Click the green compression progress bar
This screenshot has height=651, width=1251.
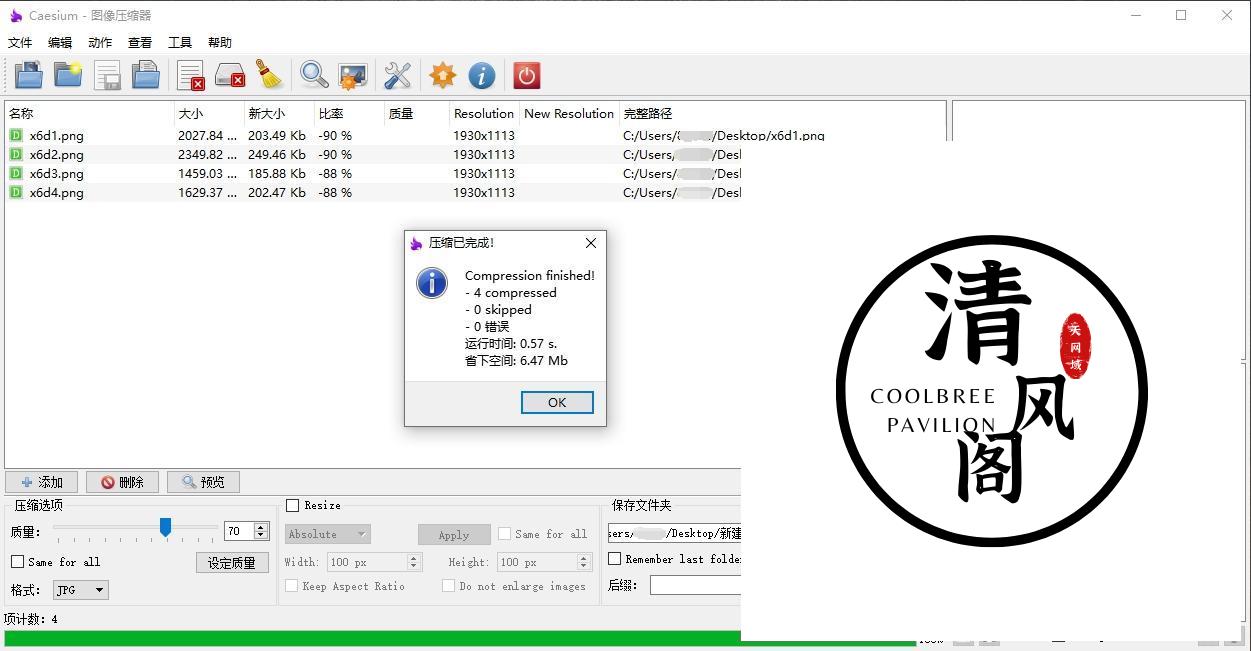pos(460,639)
